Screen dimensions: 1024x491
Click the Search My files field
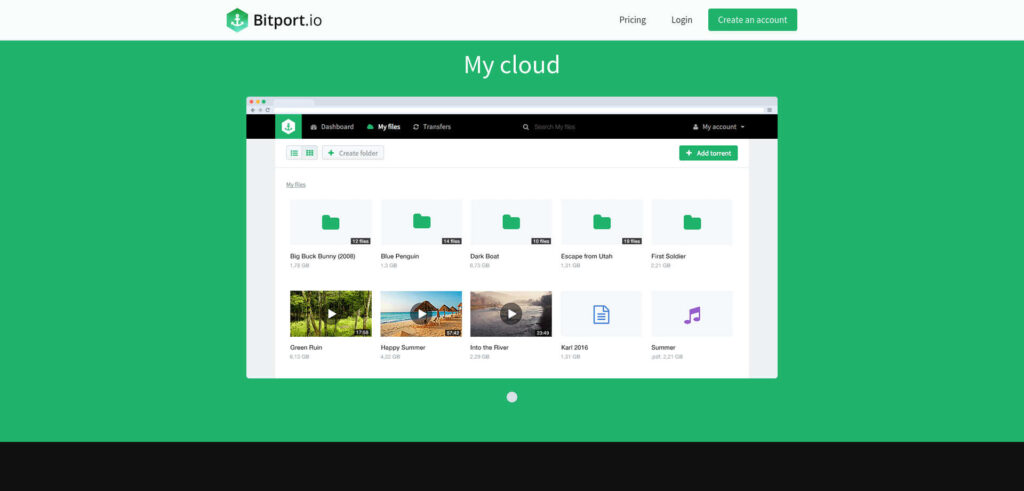pyautogui.click(x=555, y=127)
